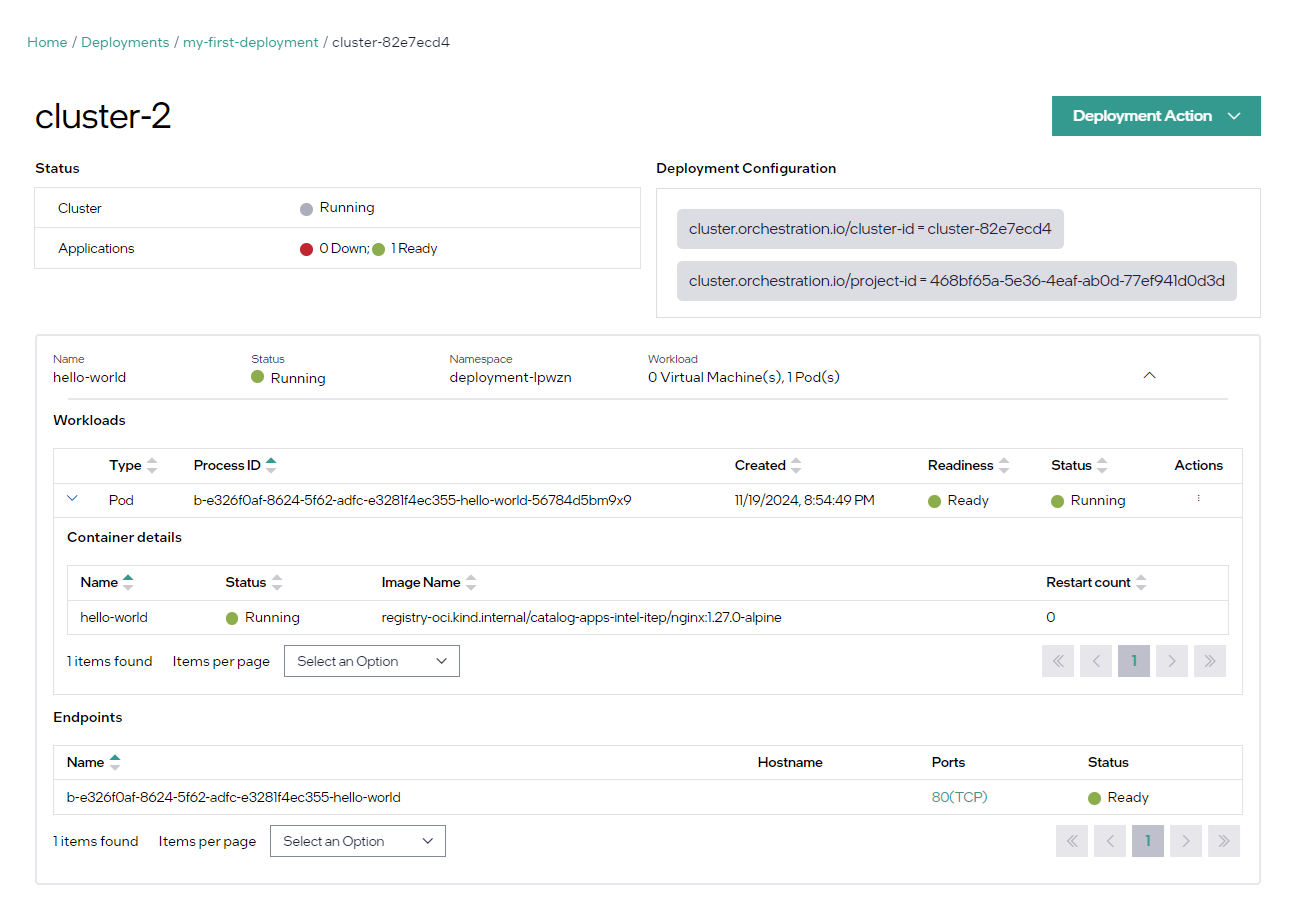Go to Home breadcrumb

coord(47,42)
